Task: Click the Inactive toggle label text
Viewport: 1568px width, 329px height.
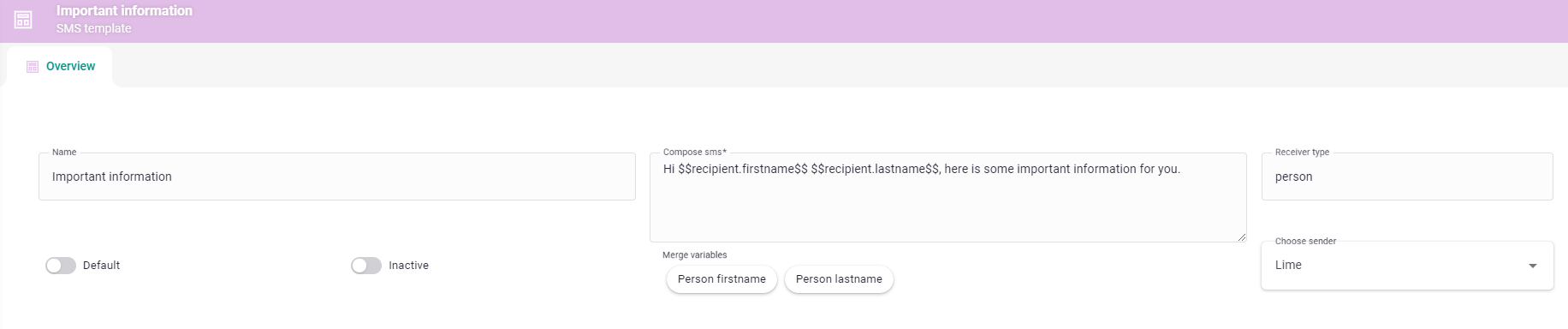Action: pyautogui.click(x=408, y=266)
